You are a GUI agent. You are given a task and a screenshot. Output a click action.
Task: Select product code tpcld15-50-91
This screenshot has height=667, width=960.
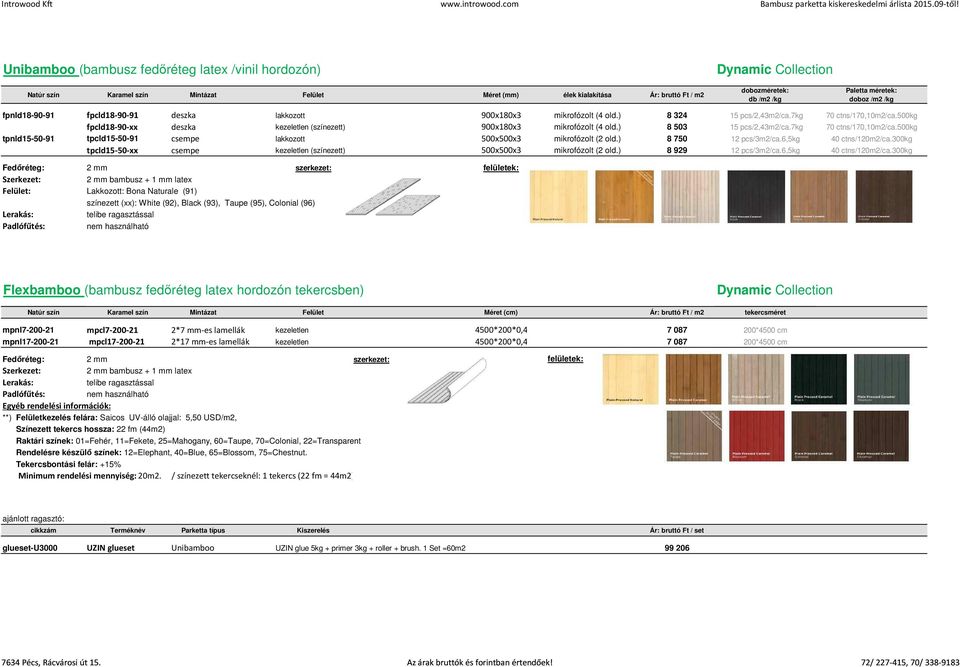pyautogui.click(x=113, y=139)
